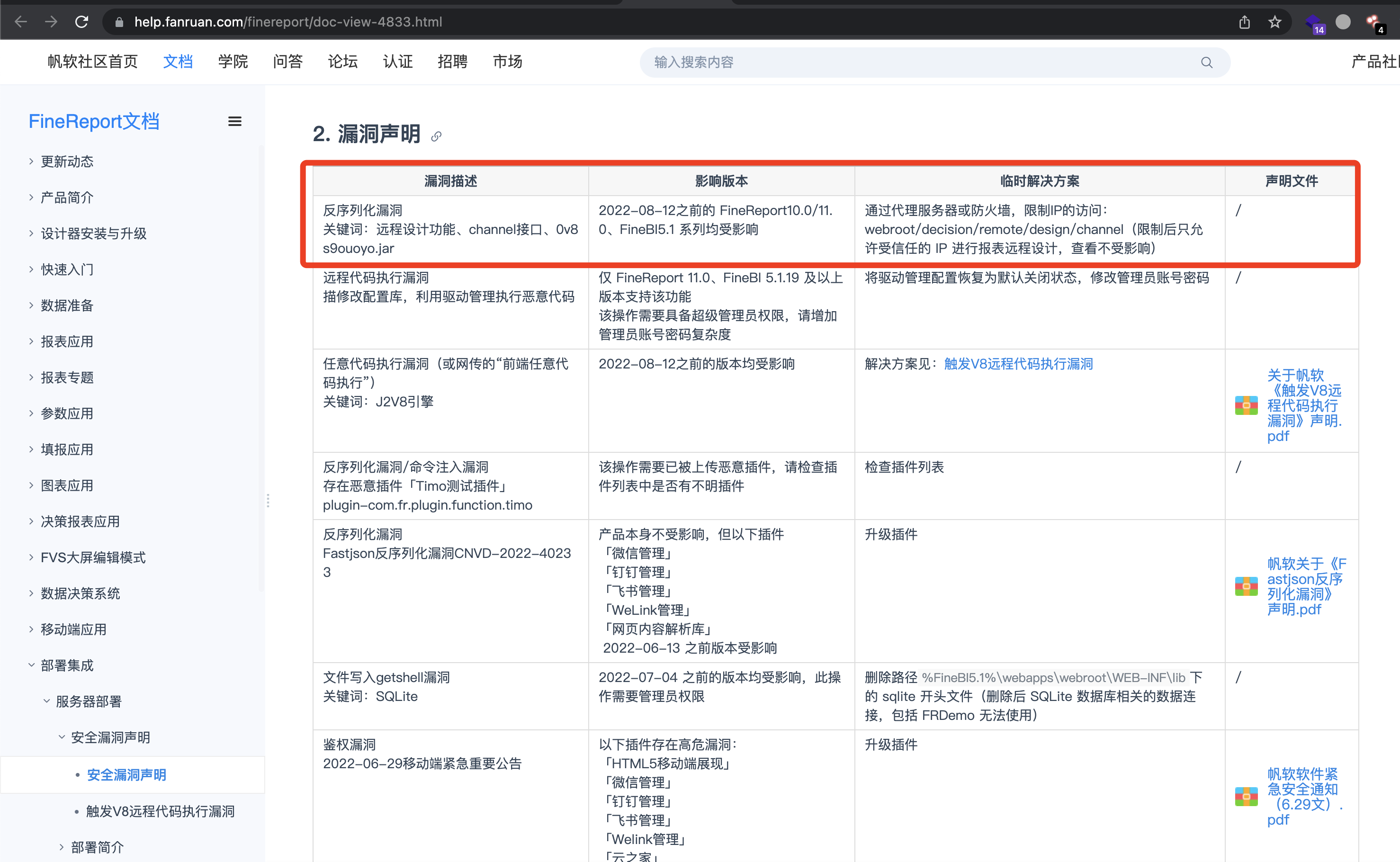Click the lock icon in address bar
Screen dimensions: 1400x862
(119, 22)
